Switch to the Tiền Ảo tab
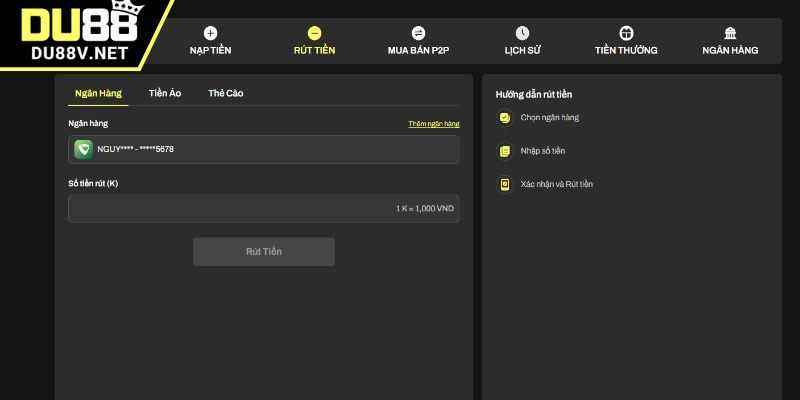The image size is (800, 400). [165, 93]
